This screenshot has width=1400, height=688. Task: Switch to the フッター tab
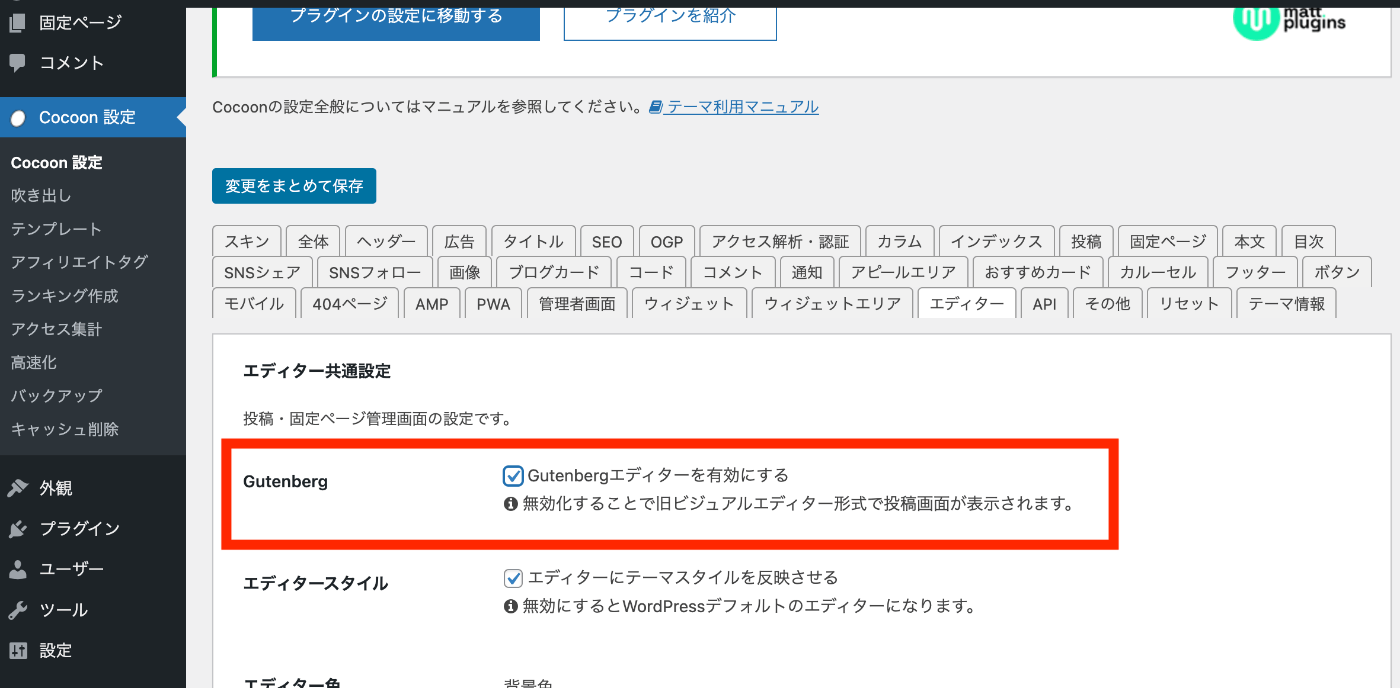click(x=1256, y=272)
